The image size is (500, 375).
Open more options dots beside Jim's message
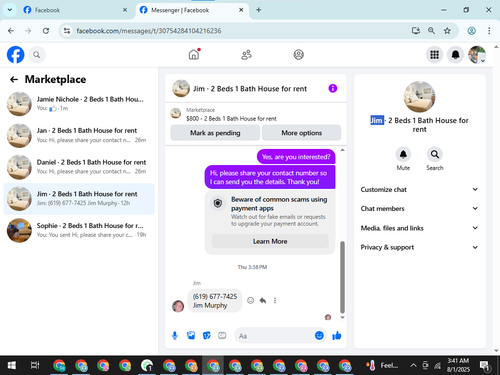pyautogui.click(x=275, y=300)
